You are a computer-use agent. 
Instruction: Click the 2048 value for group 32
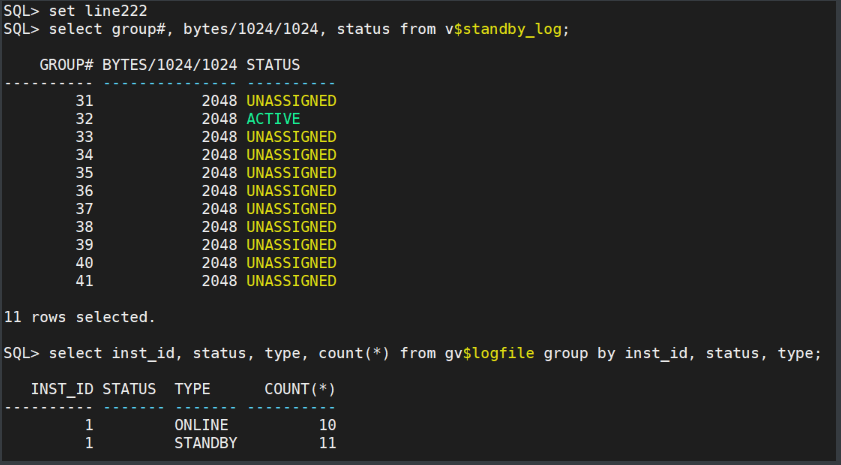[219, 119]
